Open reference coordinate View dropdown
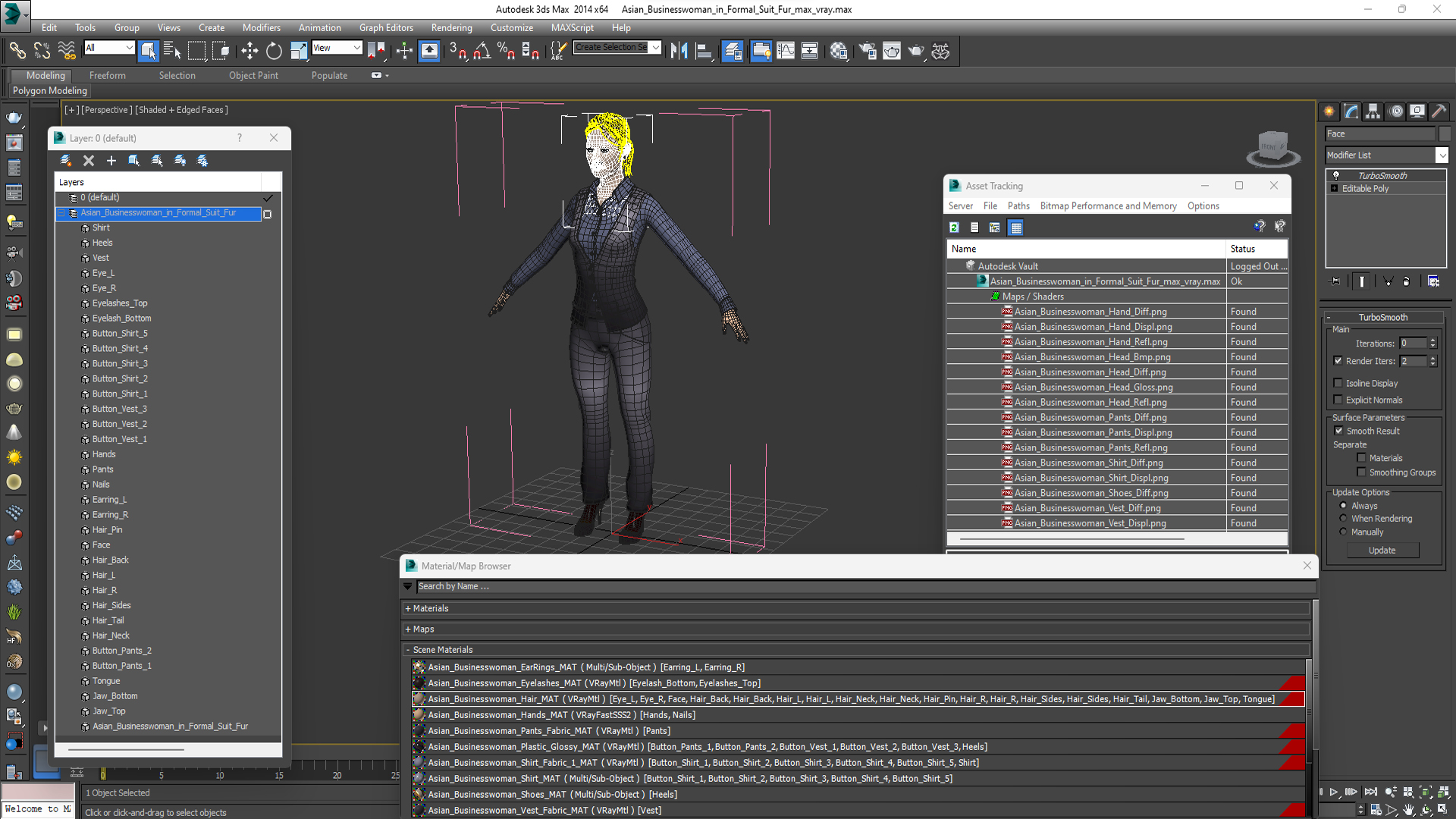 pyautogui.click(x=337, y=48)
